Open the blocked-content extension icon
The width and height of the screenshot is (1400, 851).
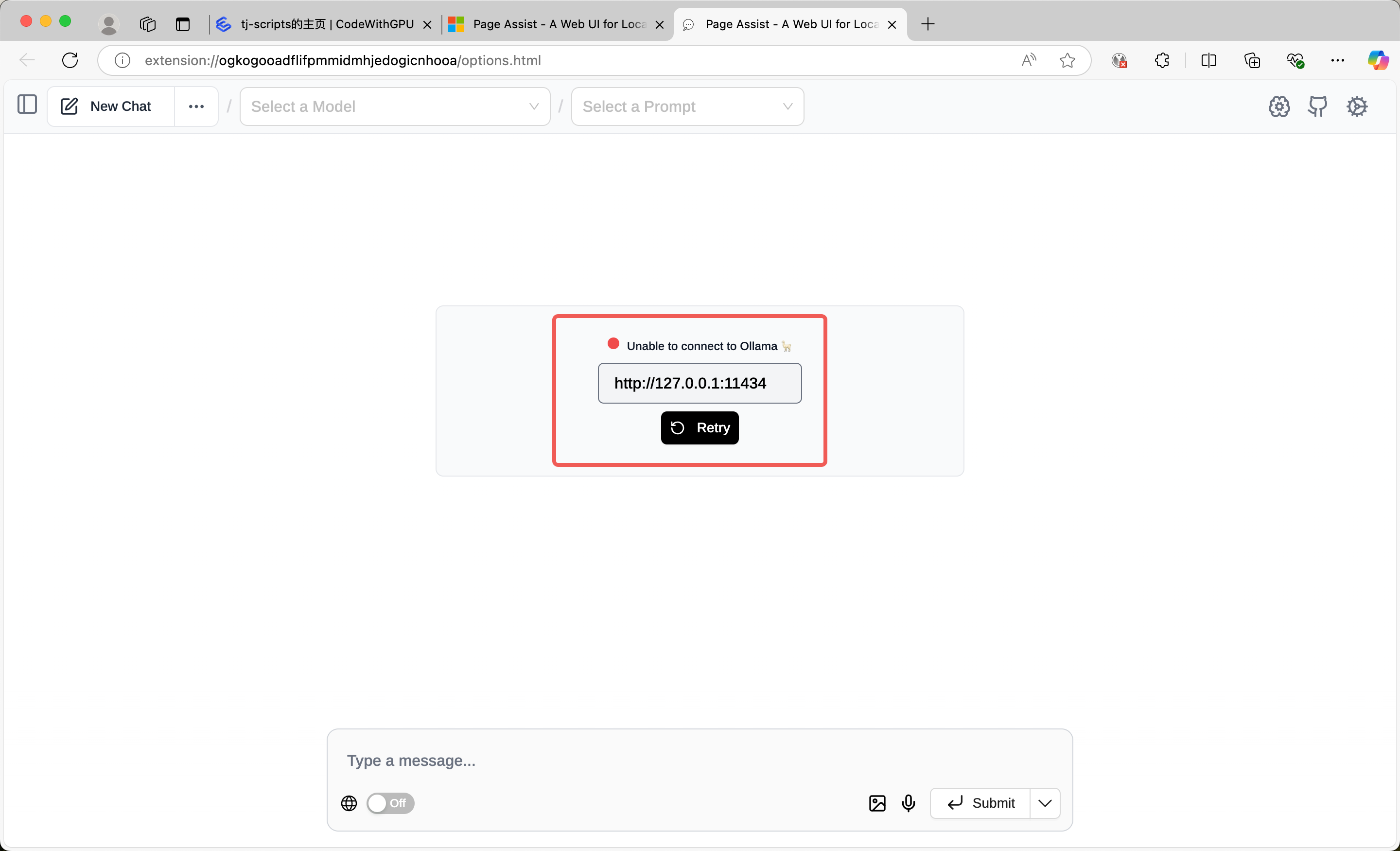(1119, 60)
